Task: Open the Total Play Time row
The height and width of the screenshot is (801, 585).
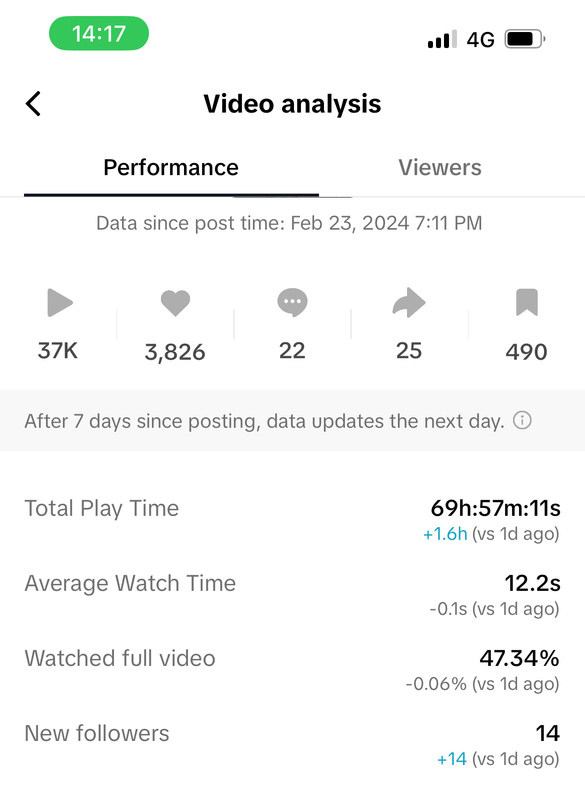Action: pyautogui.click(x=292, y=519)
